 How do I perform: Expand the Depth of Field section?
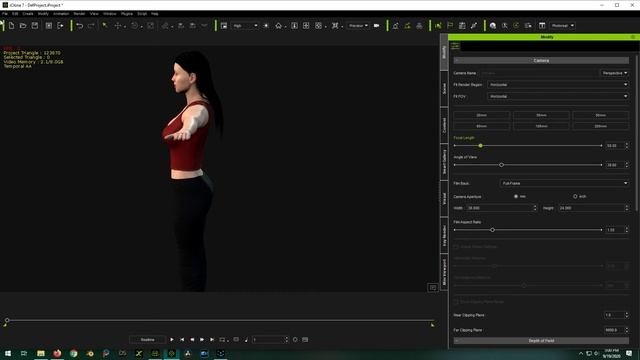click(x=541, y=340)
